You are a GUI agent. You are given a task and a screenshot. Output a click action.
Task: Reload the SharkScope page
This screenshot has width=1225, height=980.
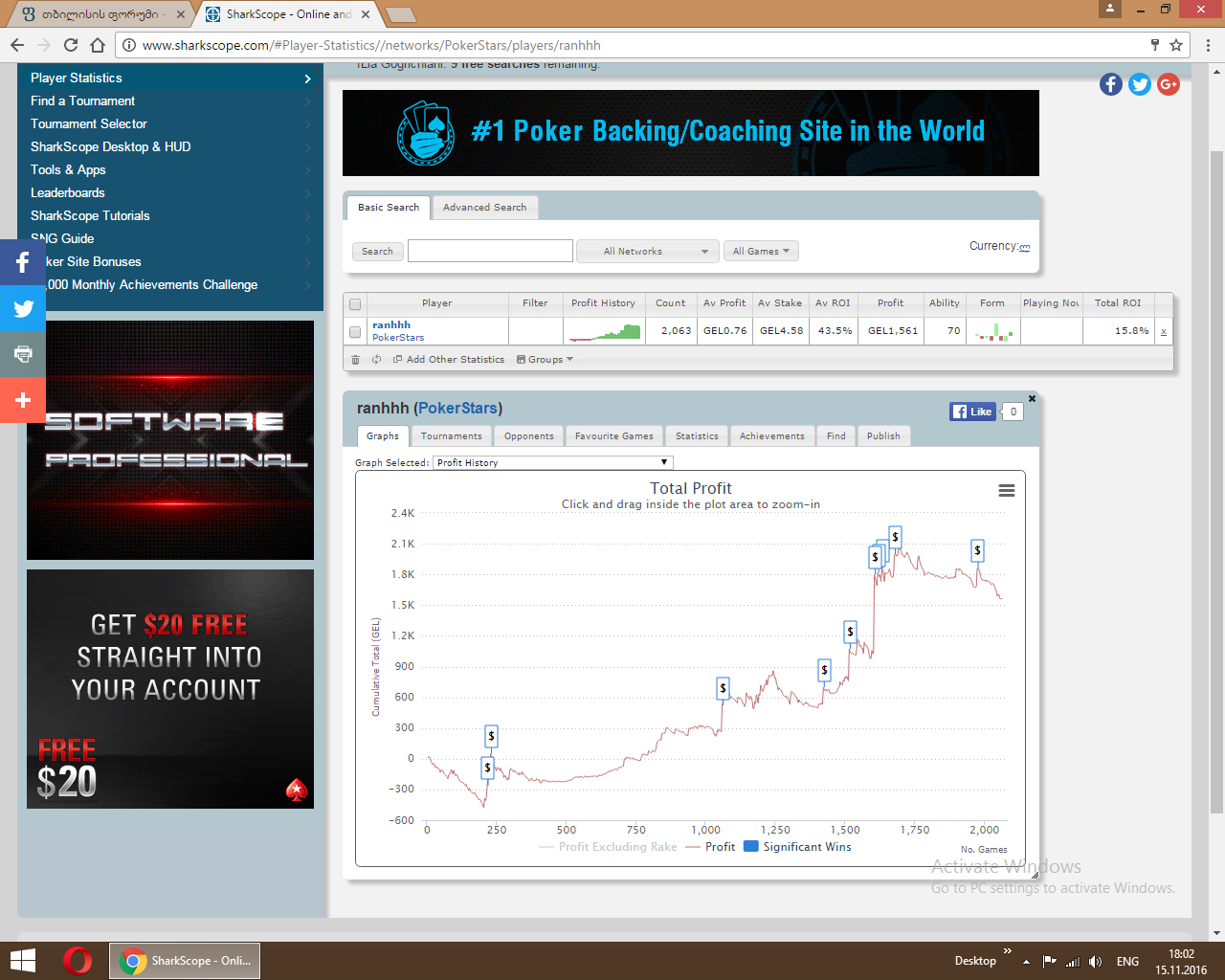[x=70, y=45]
